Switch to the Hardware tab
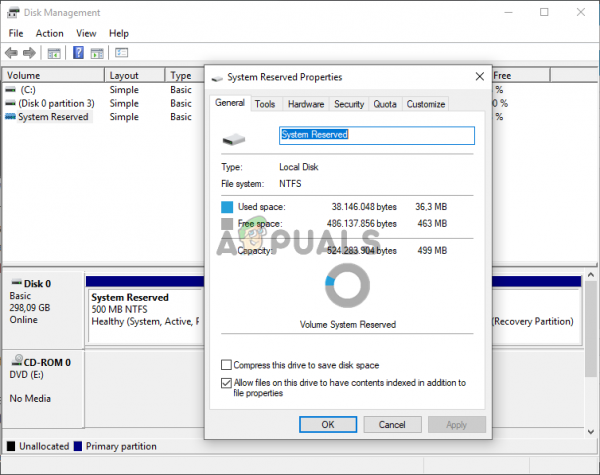600x475 pixels. coord(306,104)
